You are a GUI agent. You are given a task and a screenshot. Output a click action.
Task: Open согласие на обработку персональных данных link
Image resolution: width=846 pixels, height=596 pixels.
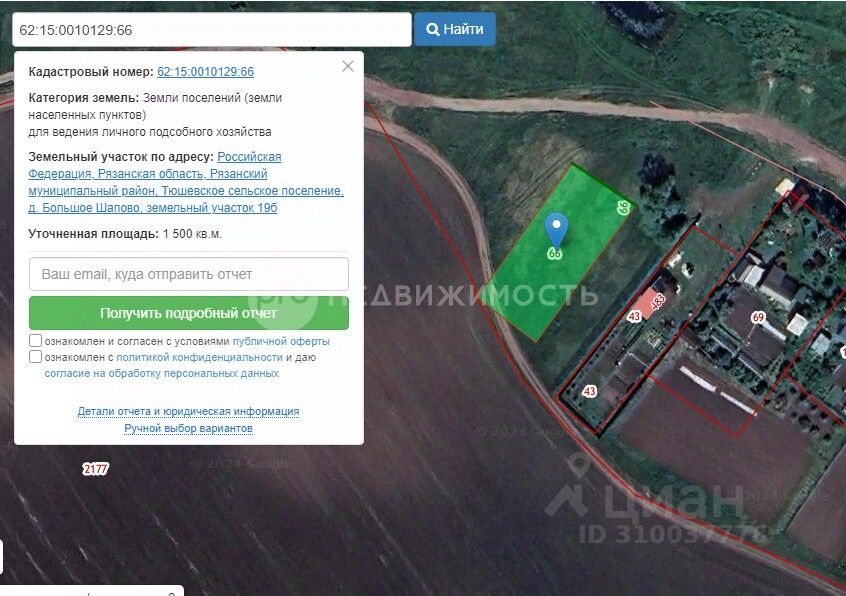161,373
